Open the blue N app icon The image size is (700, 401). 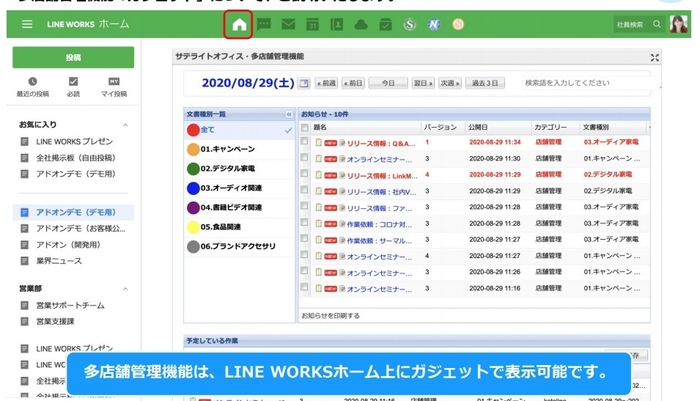(434, 24)
